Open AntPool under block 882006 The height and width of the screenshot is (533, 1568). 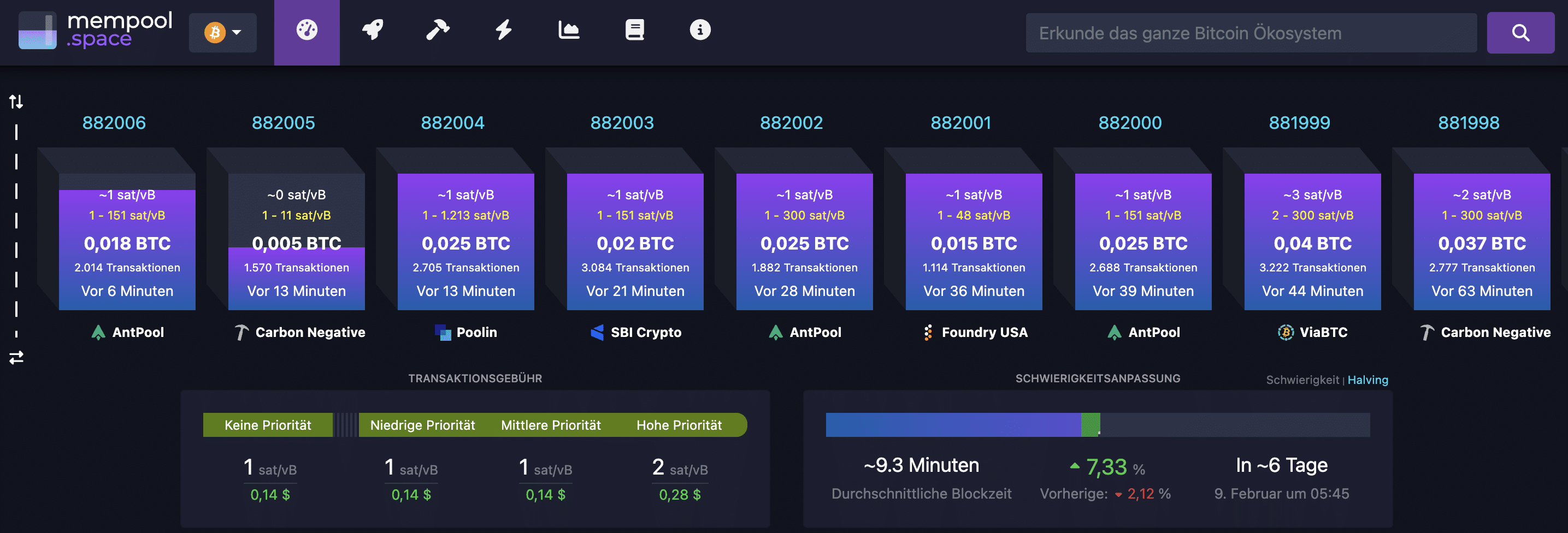pyautogui.click(x=127, y=332)
